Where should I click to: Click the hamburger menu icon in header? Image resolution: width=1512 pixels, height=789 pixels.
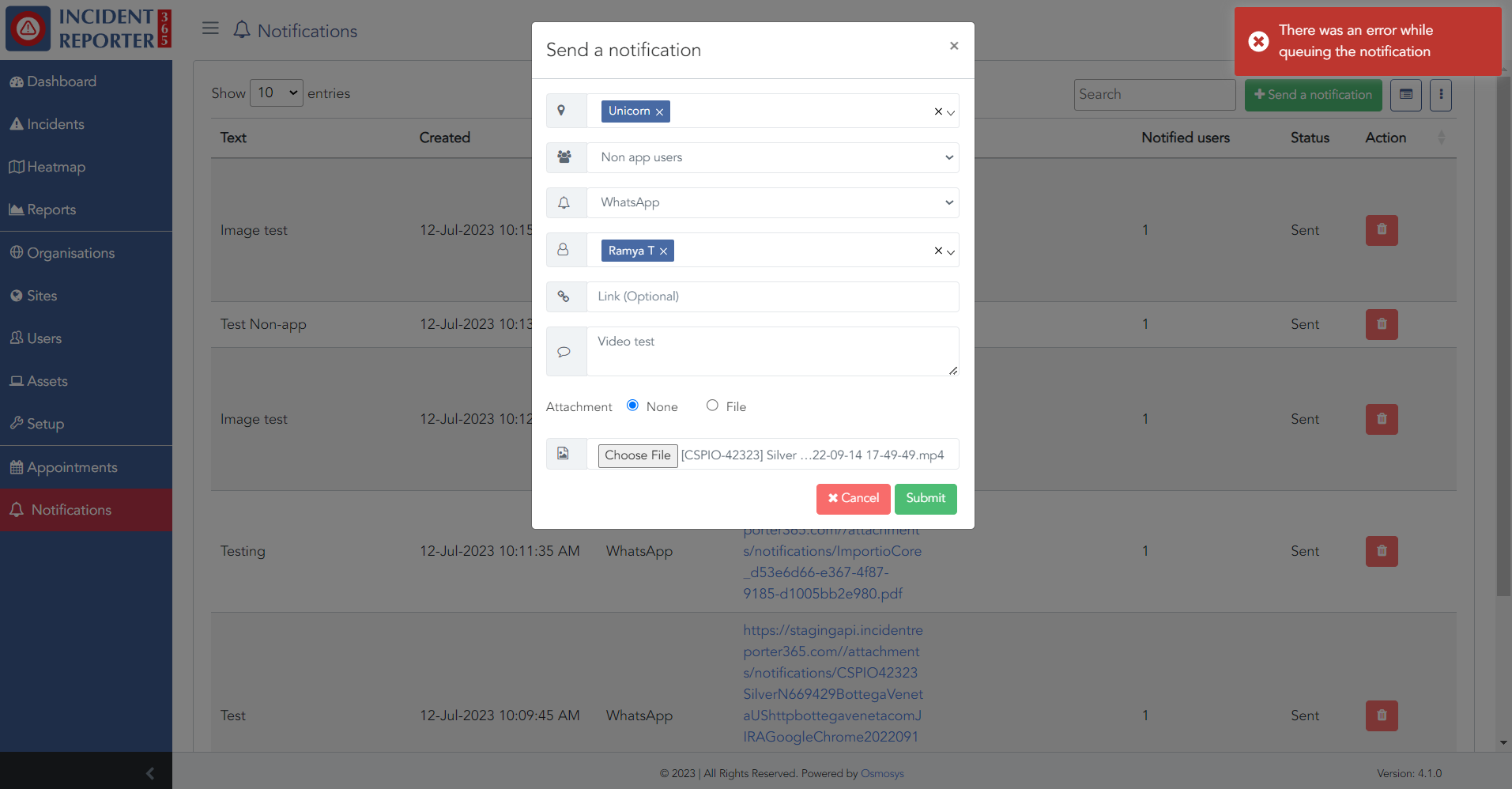click(210, 28)
